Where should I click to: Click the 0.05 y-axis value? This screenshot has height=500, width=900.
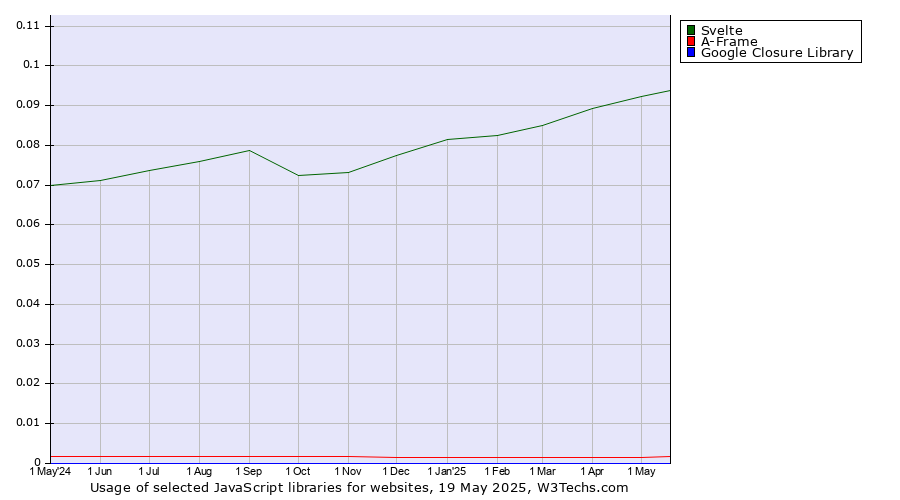tap(28, 263)
